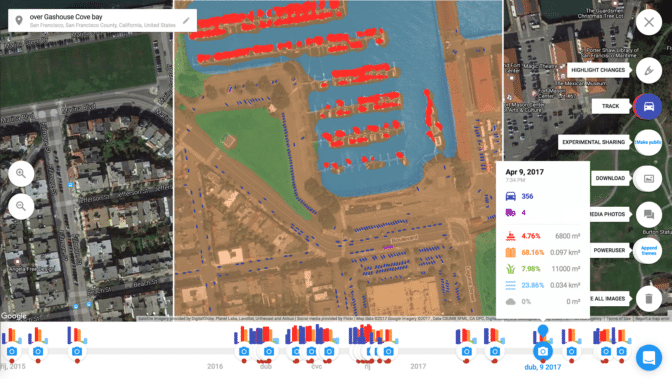Select the dub, 9 2017 timeline camera marker

543,352
